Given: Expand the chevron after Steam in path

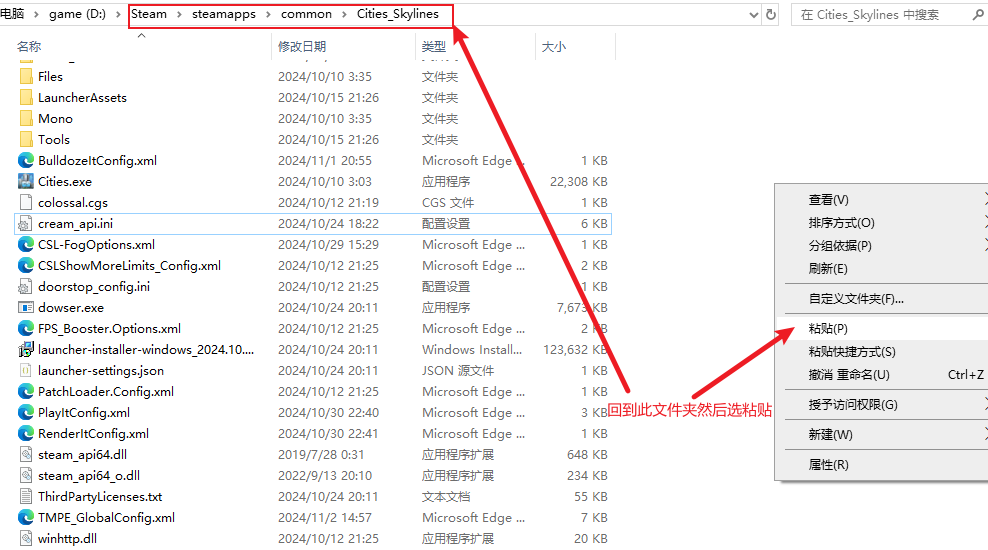Looking at the screenshot, I should point(179,14).
